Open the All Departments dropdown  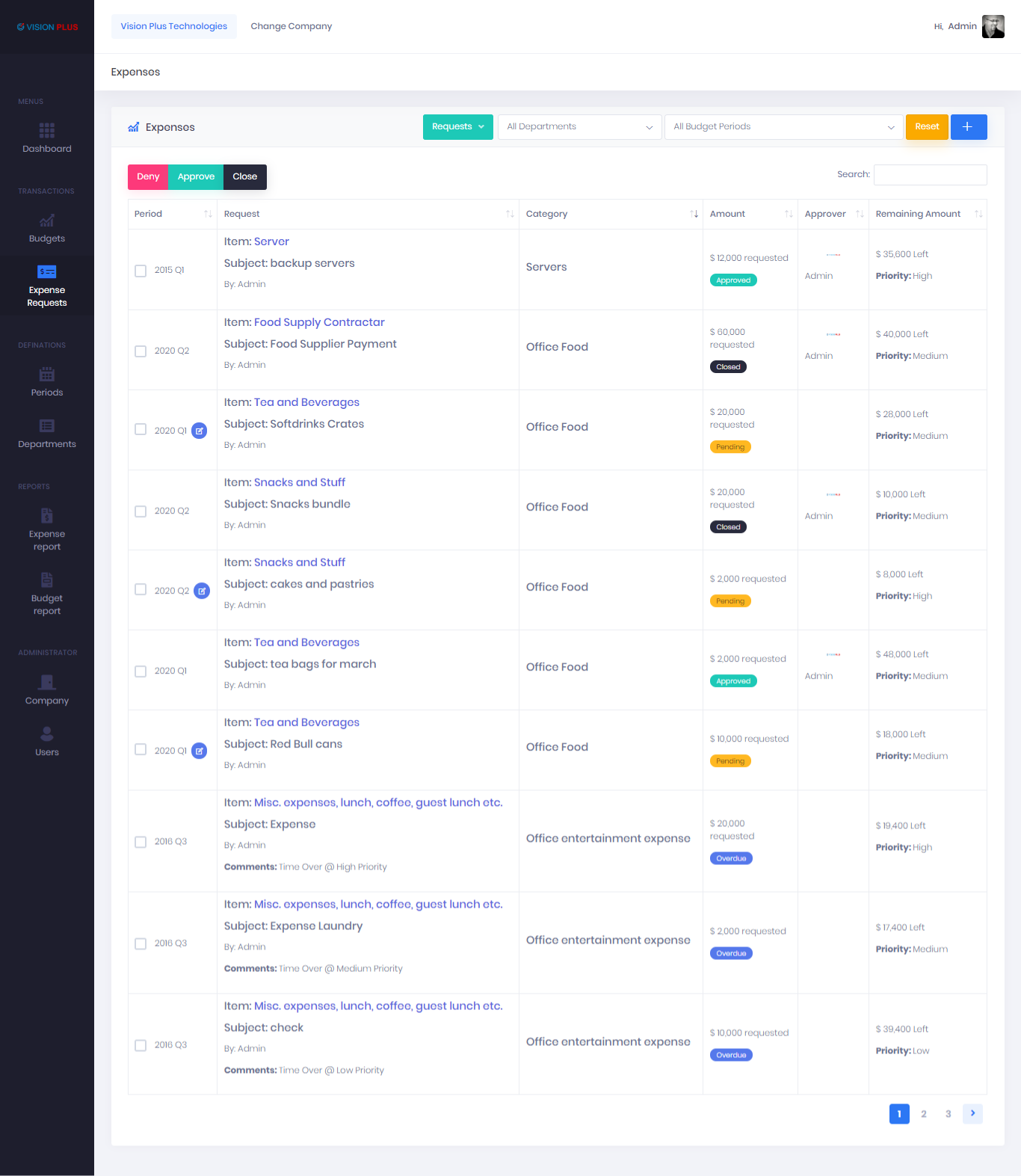click(579, 127)
